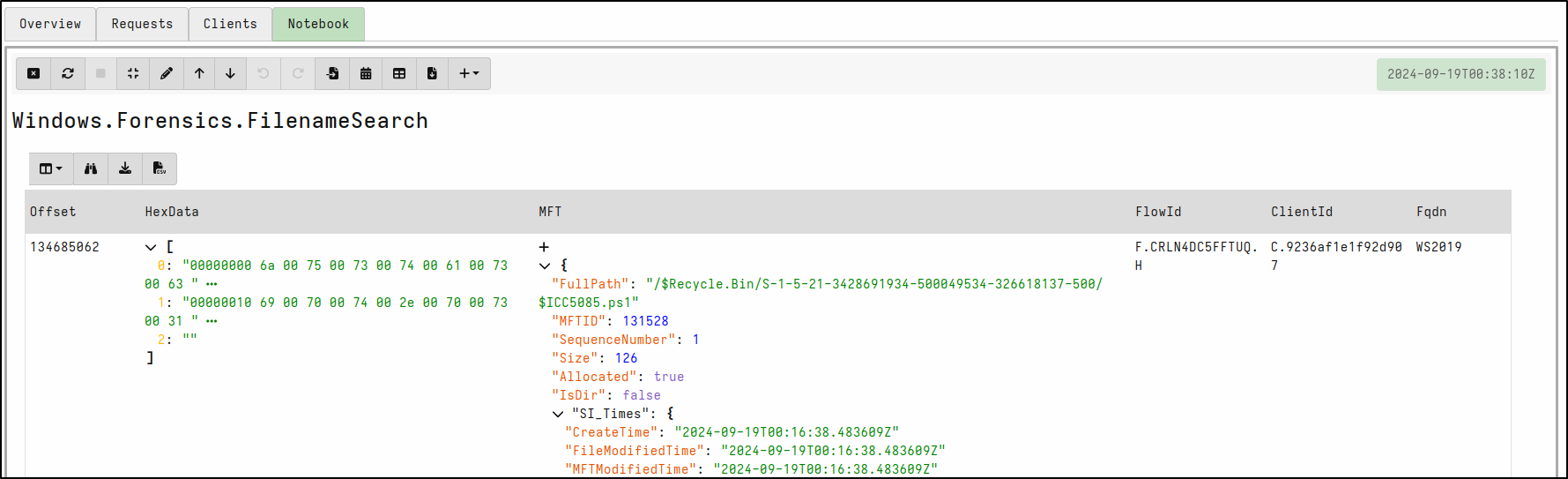Switch to the Overview tab

coord(50,24)
